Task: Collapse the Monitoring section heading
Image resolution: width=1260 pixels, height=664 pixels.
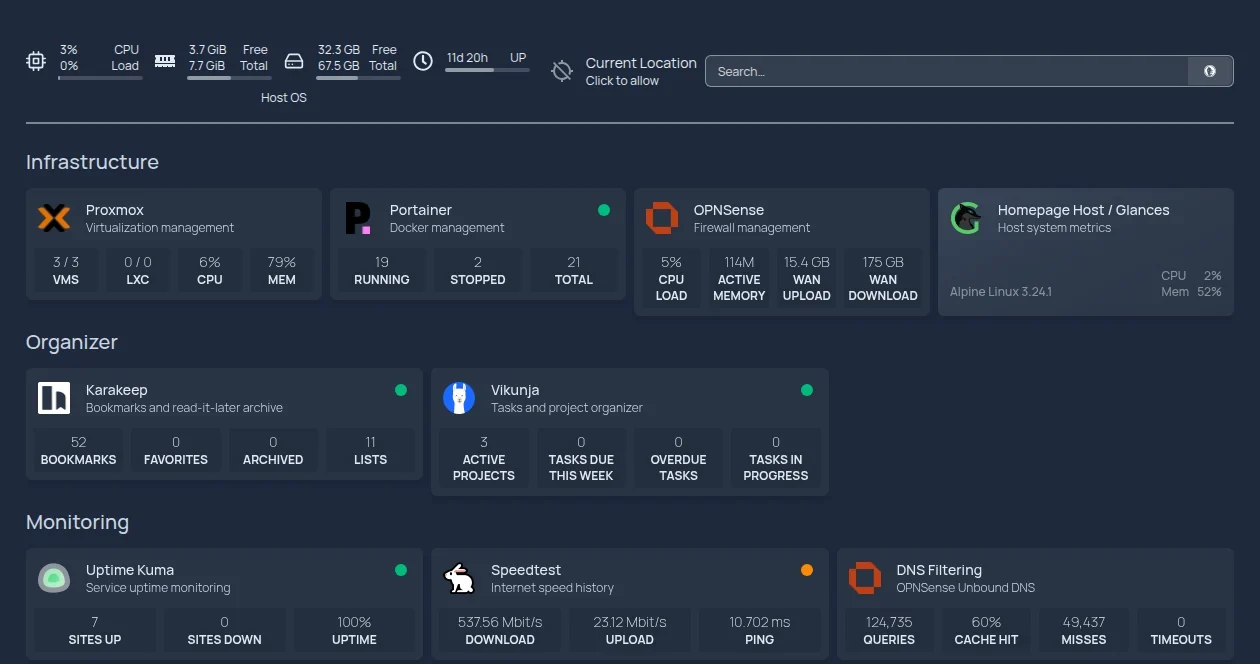Action: point(77,522)
